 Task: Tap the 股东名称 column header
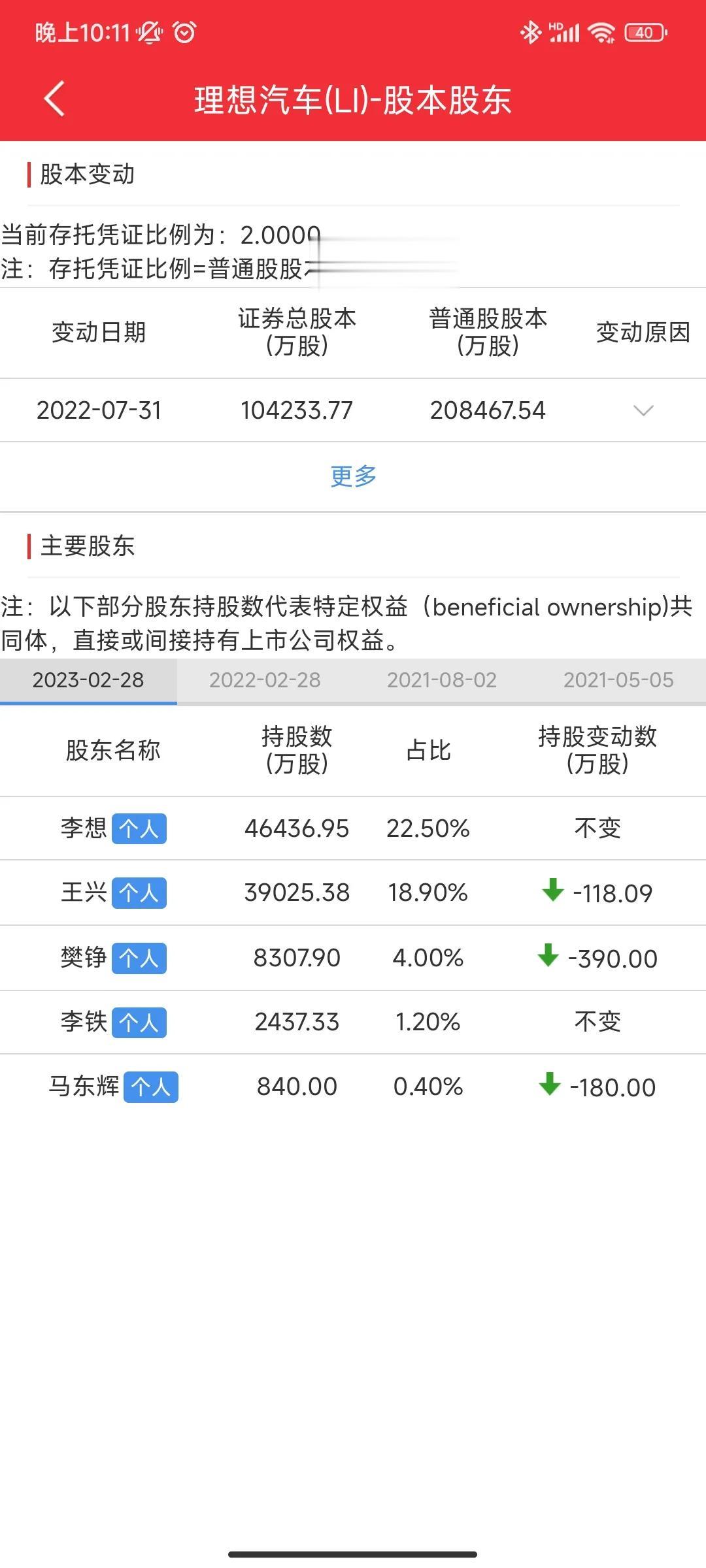113,750
